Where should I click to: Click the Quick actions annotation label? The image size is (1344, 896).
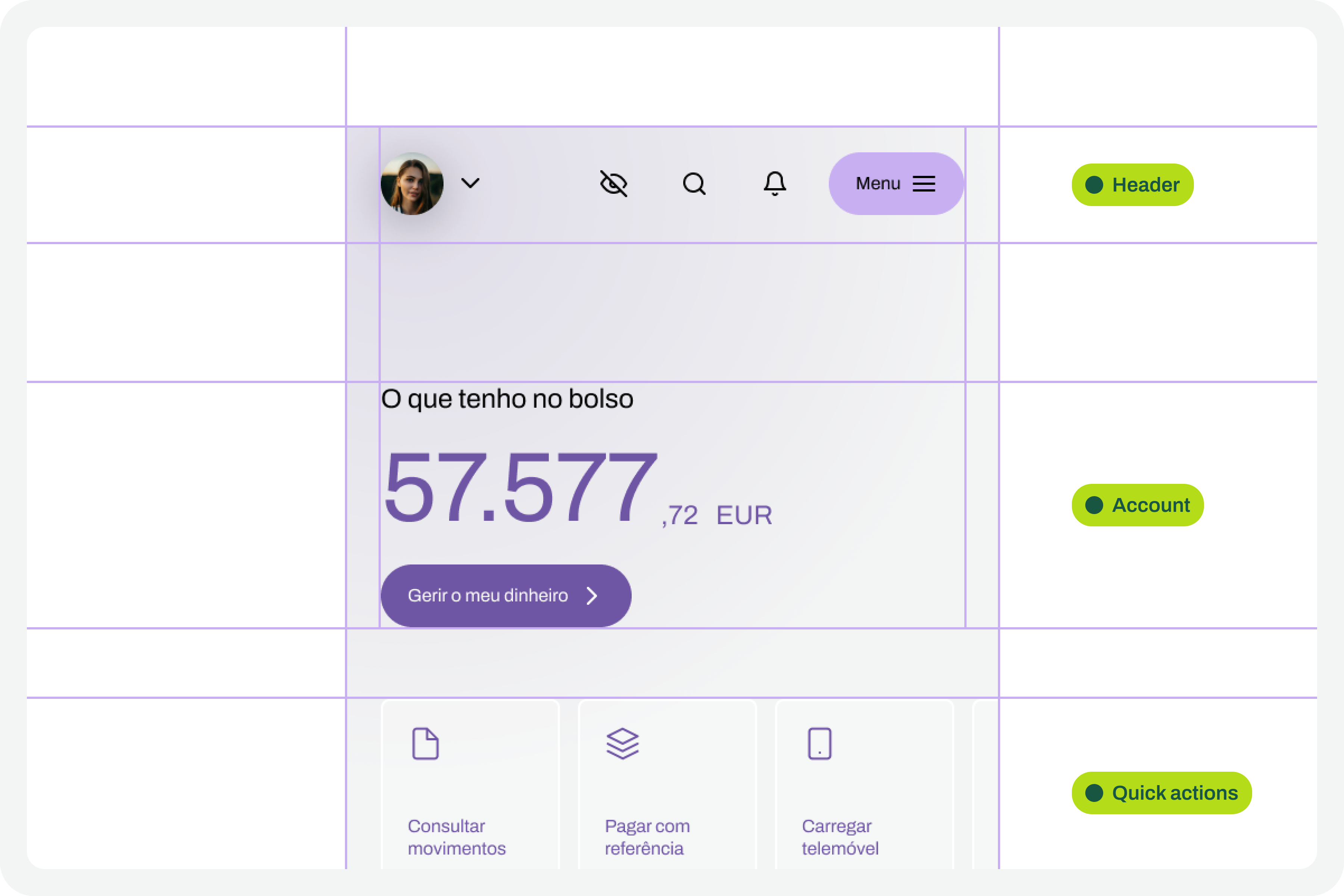point(1161,793)
